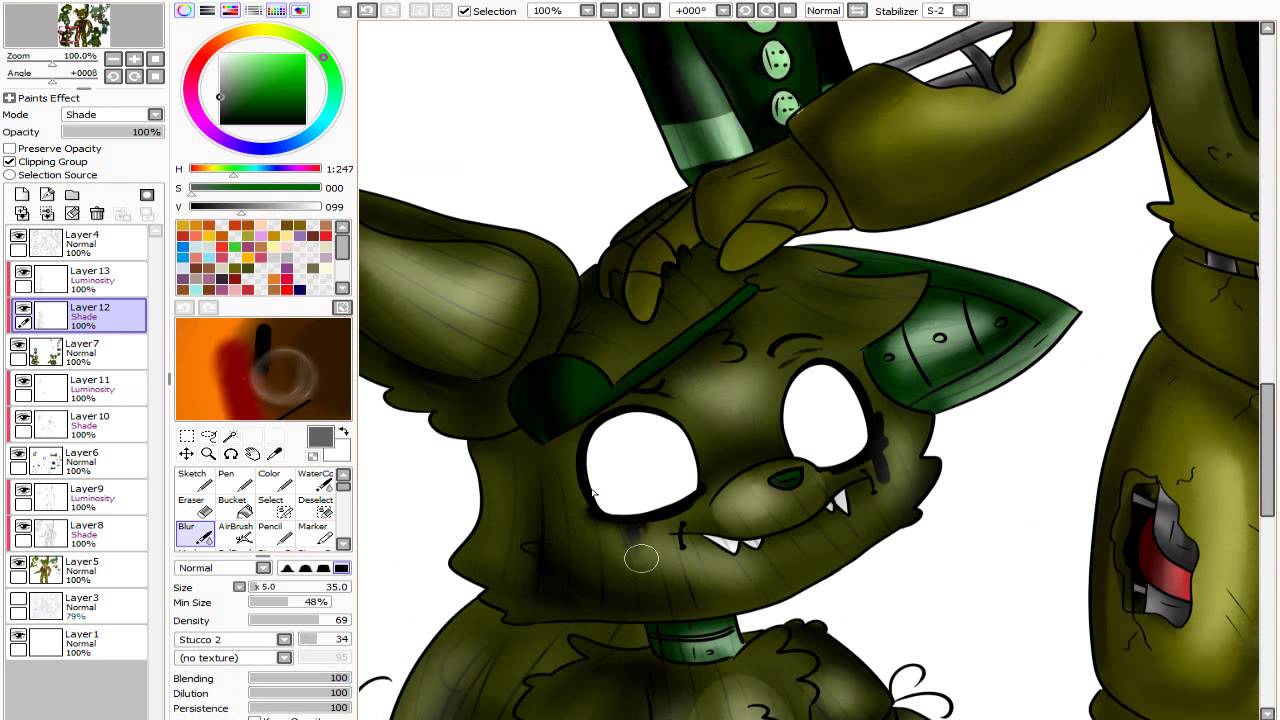Activate the Rotate view tool

click(x=231, y=454)
